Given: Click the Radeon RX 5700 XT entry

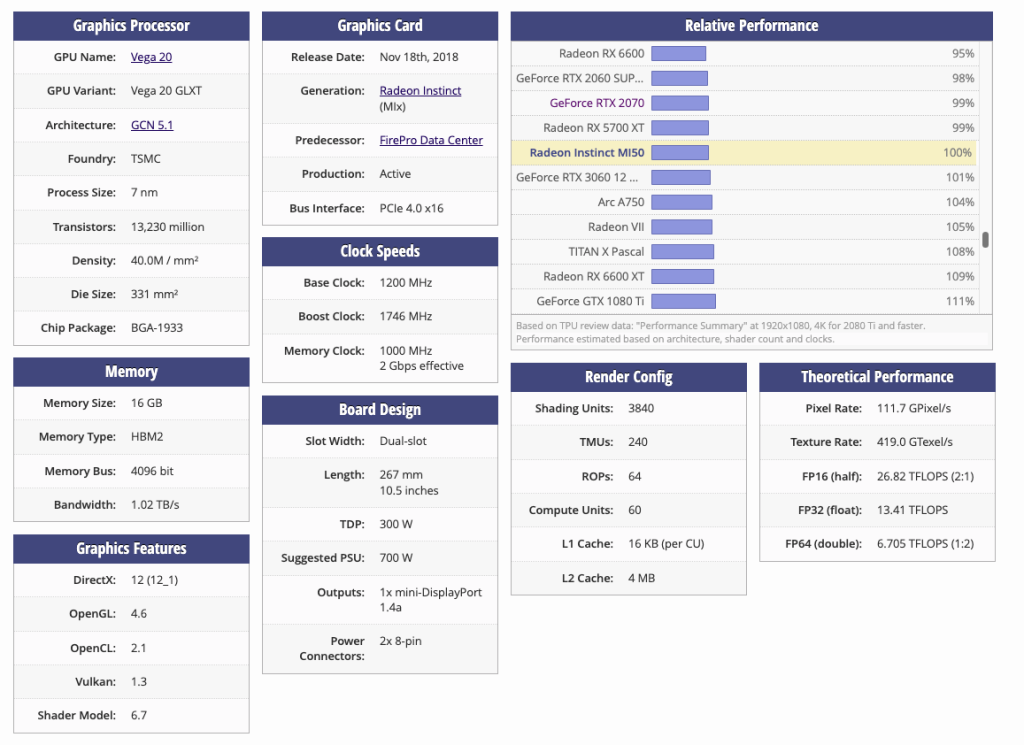Looking at the screenshot, I should pos(594,128).
